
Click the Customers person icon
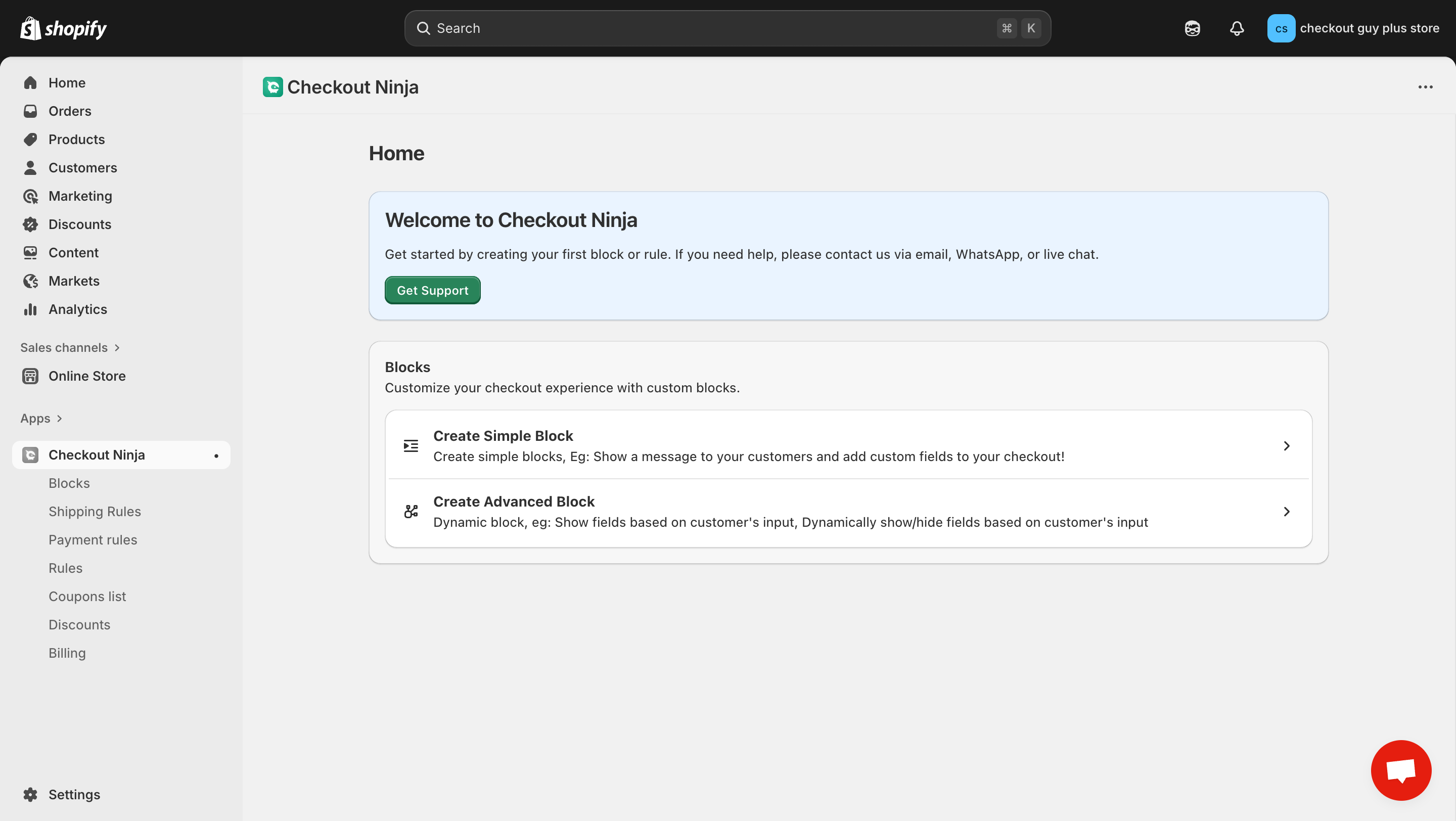pyautogui.click(x=30, y=168)
